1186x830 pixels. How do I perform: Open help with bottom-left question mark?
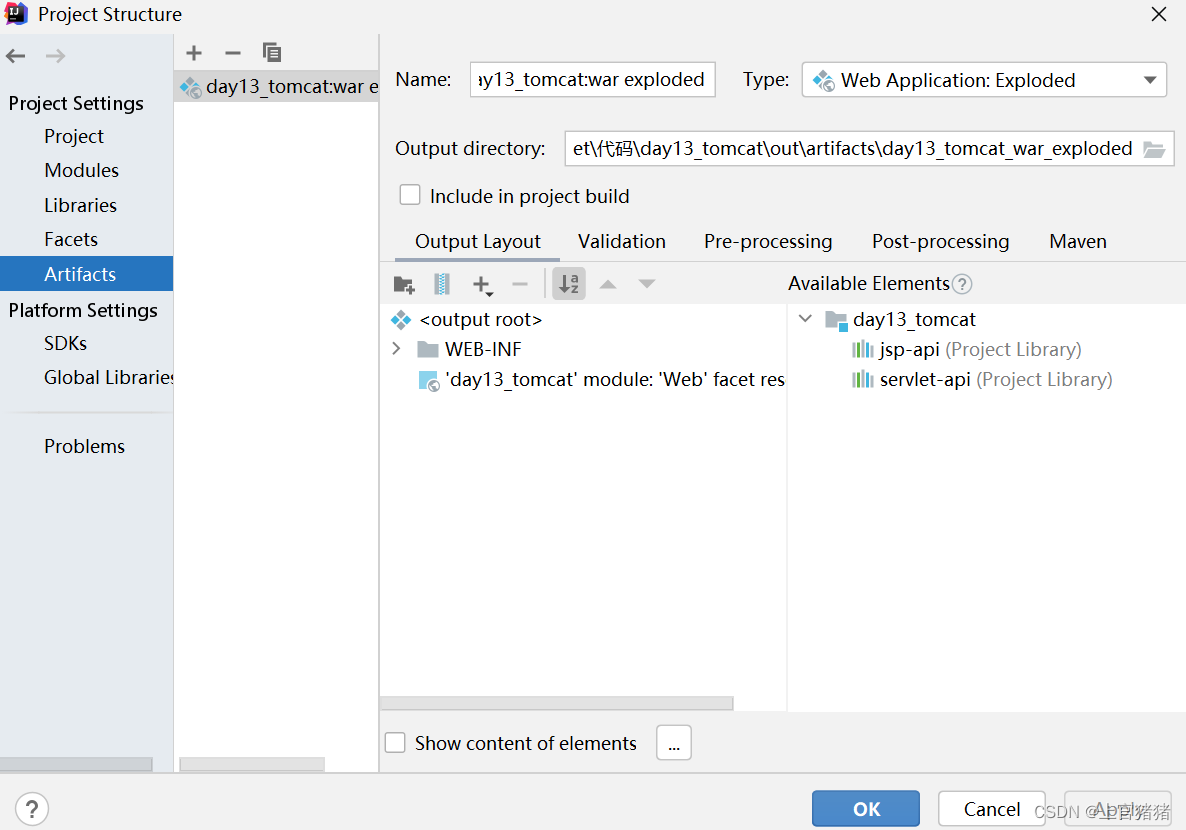click(32, 809)
